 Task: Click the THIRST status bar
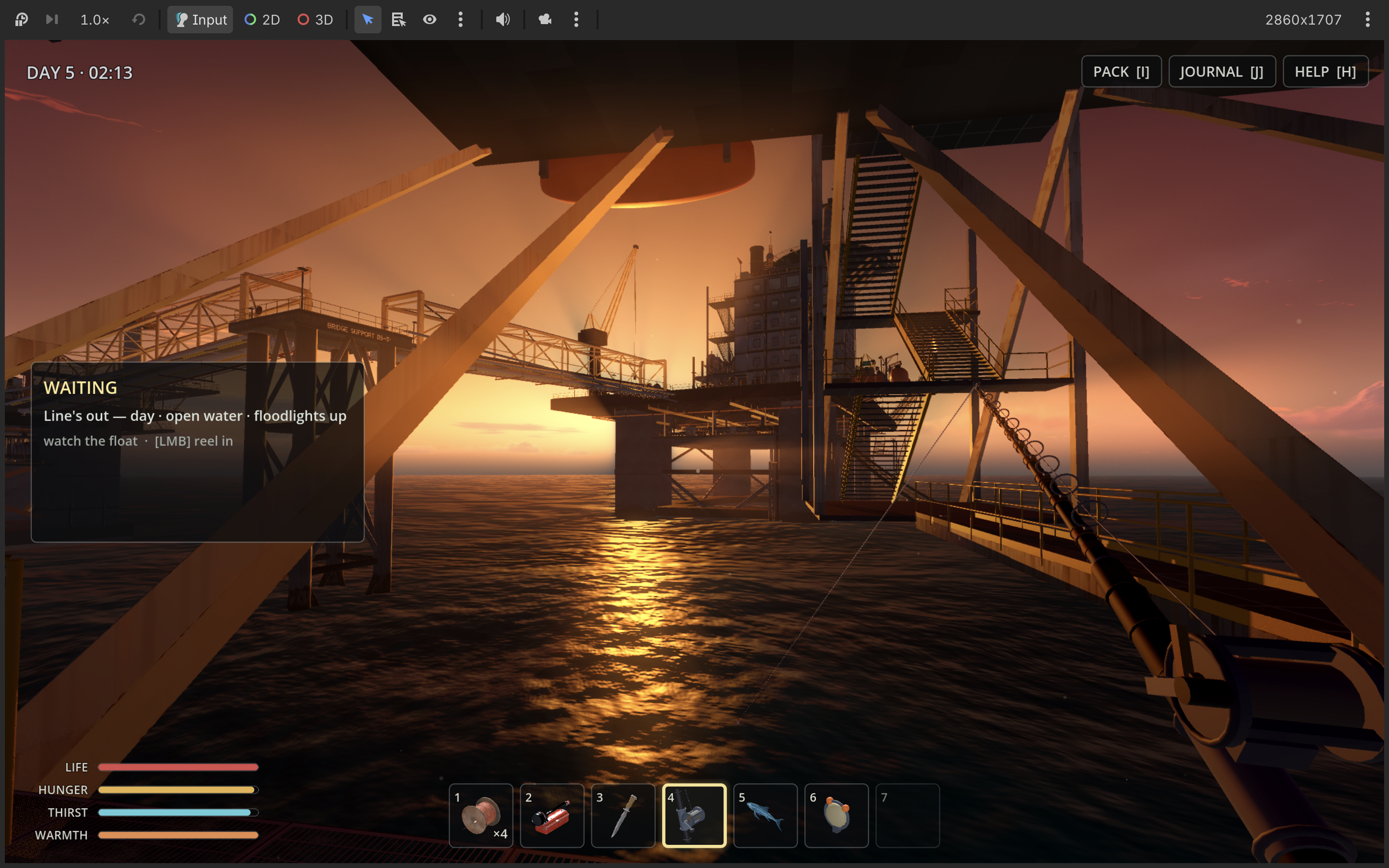178,813
